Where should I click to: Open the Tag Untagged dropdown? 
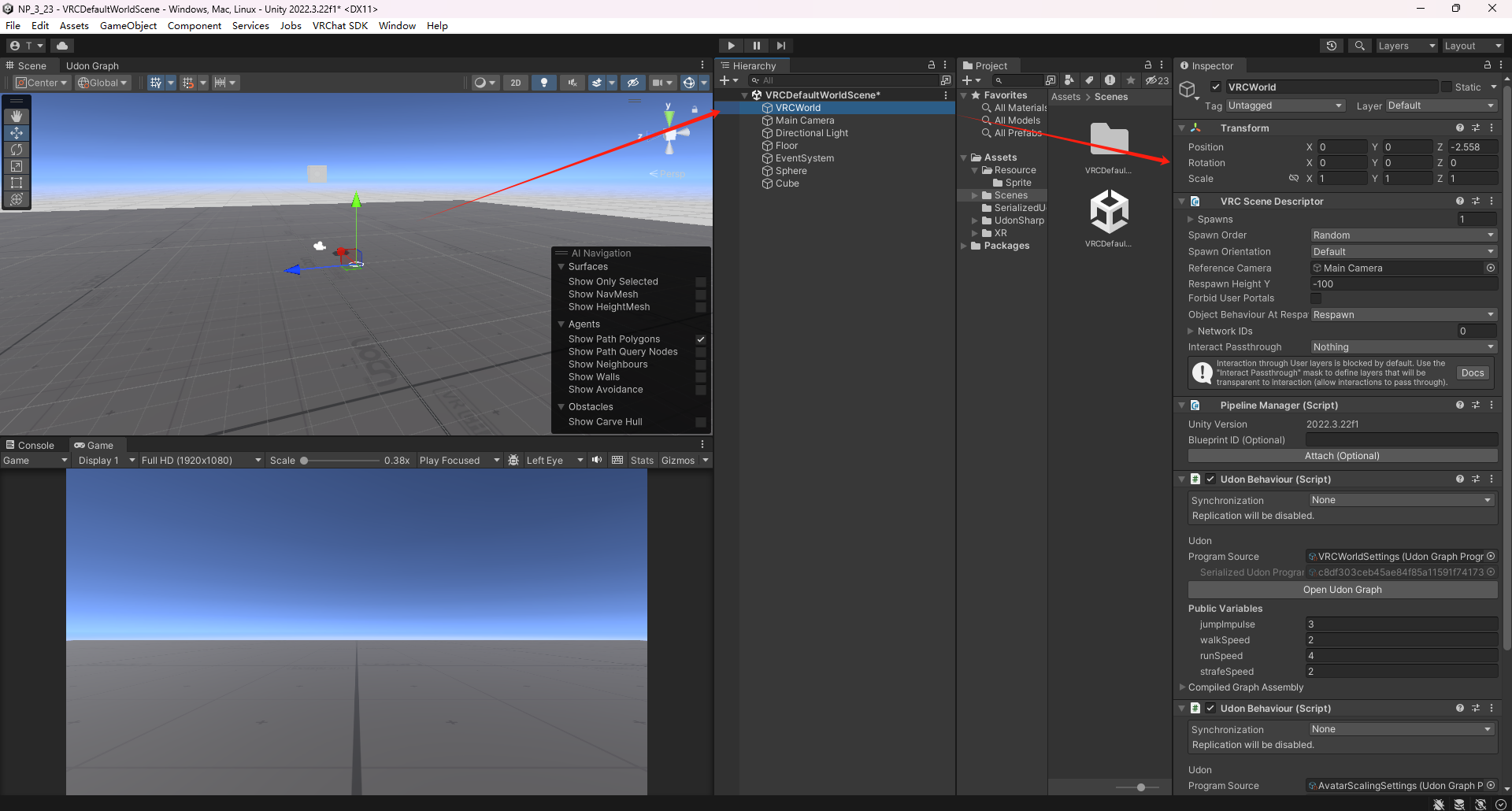(1285, 106)
